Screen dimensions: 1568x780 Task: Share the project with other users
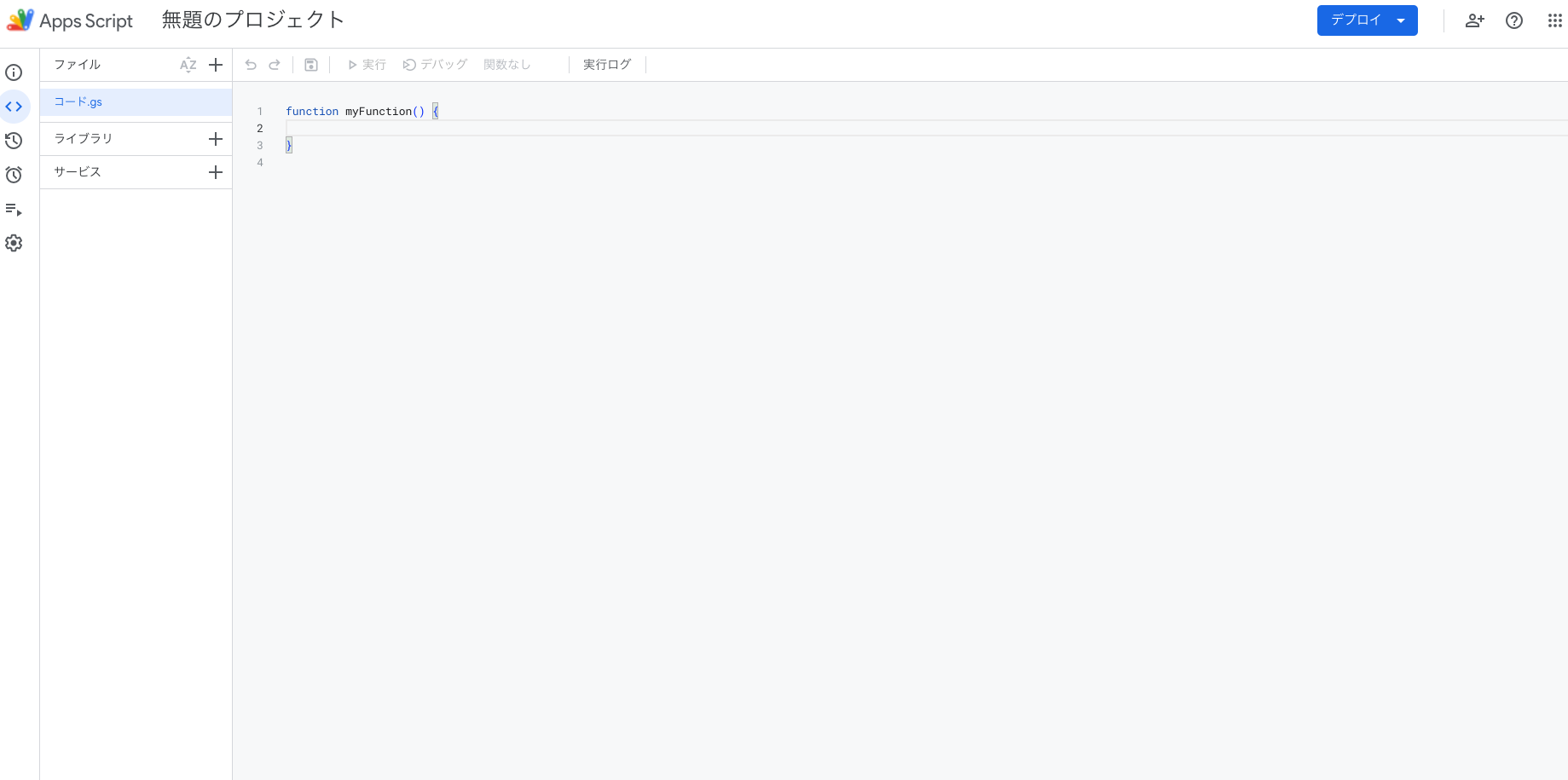click(x=1474, y=20)
